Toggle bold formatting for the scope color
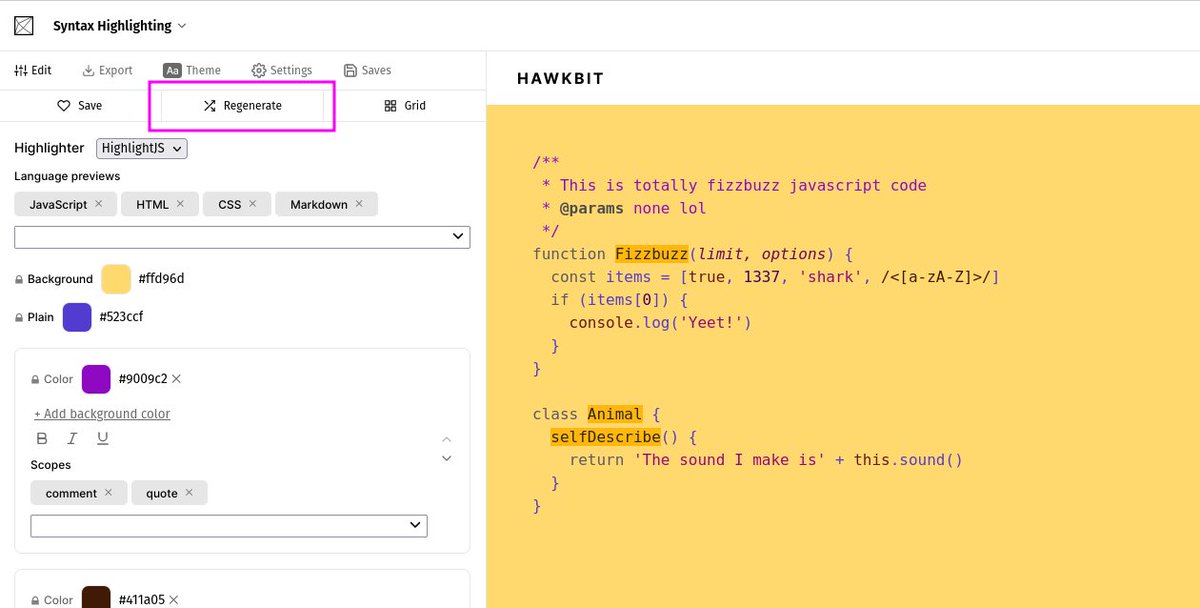 41,438
